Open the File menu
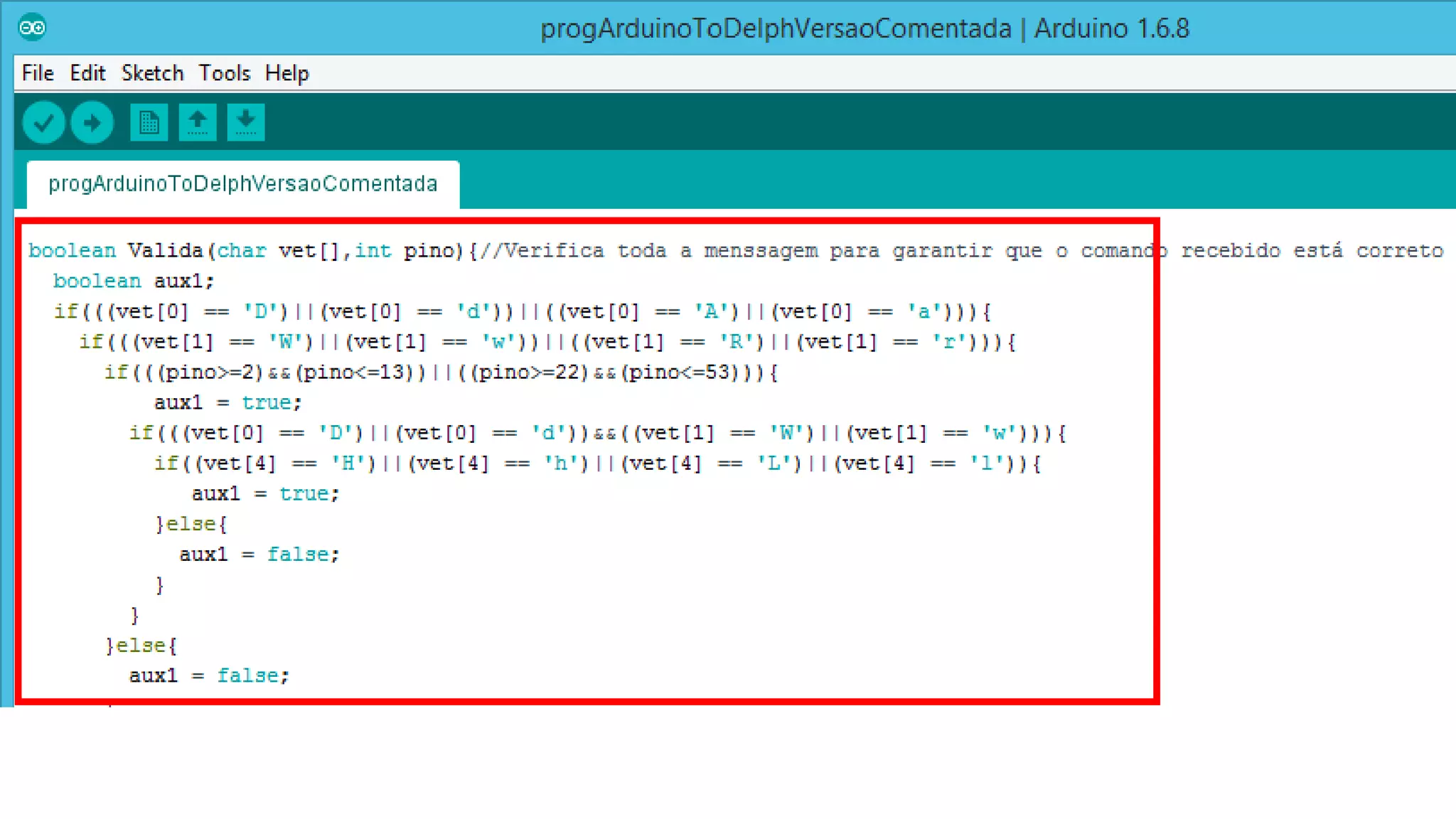The width and height of the screenshot is (1456, 819). pyautogui.click(x=38, y=73)
